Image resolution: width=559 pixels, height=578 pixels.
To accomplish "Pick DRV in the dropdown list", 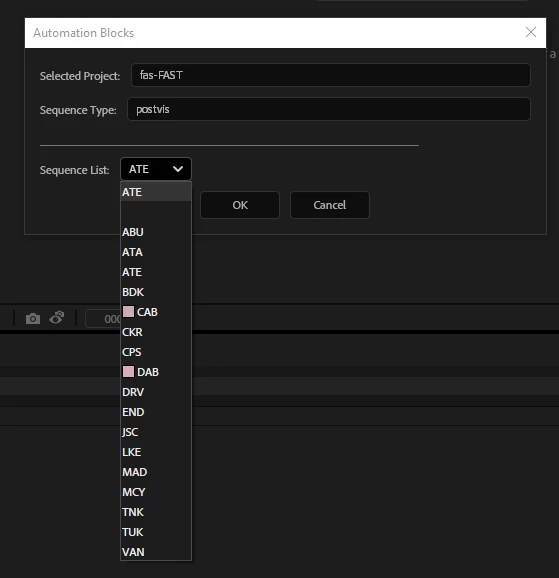I will [x=156, y=392].
